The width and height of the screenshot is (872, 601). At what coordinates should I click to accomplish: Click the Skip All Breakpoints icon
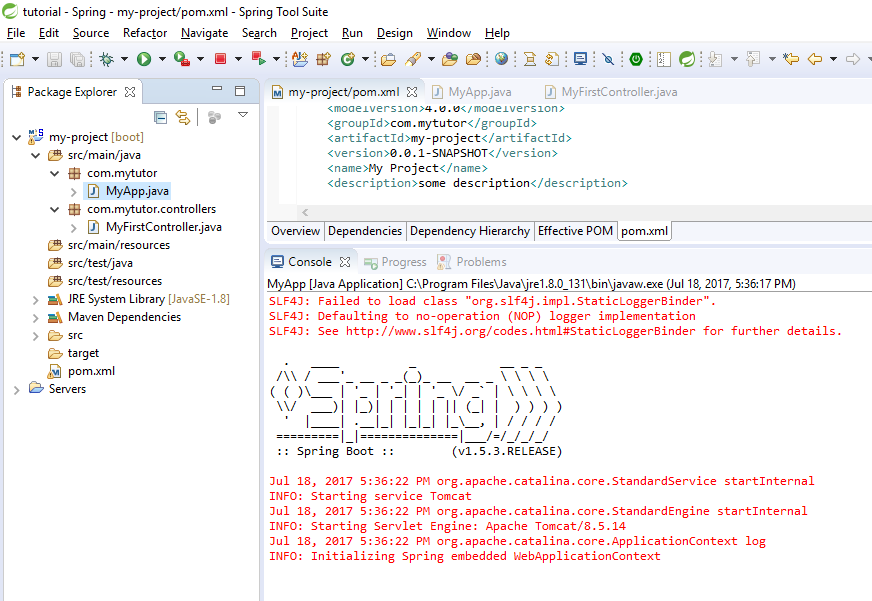click(608, 59)
